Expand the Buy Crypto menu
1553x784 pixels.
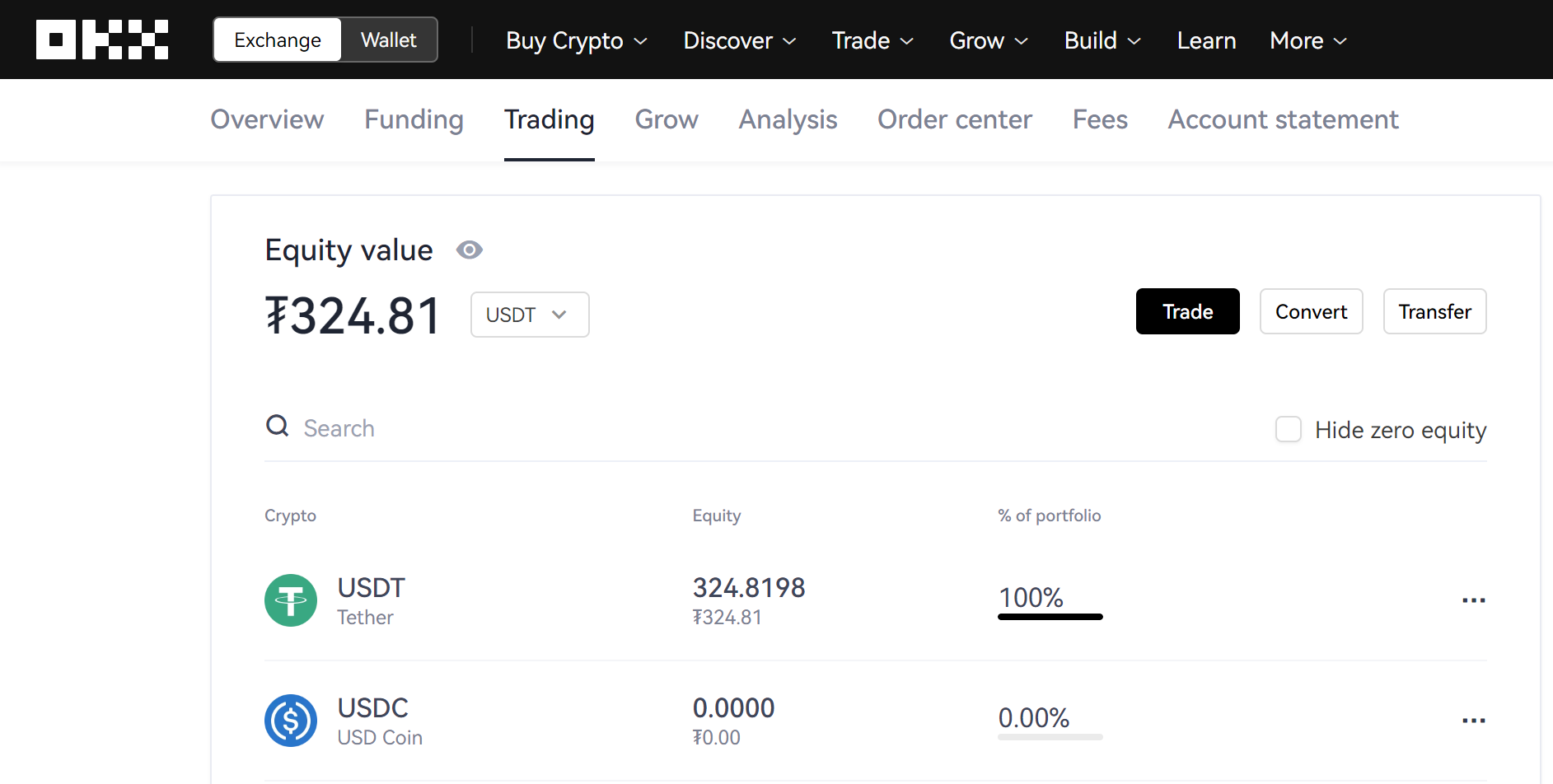[577, 40]
